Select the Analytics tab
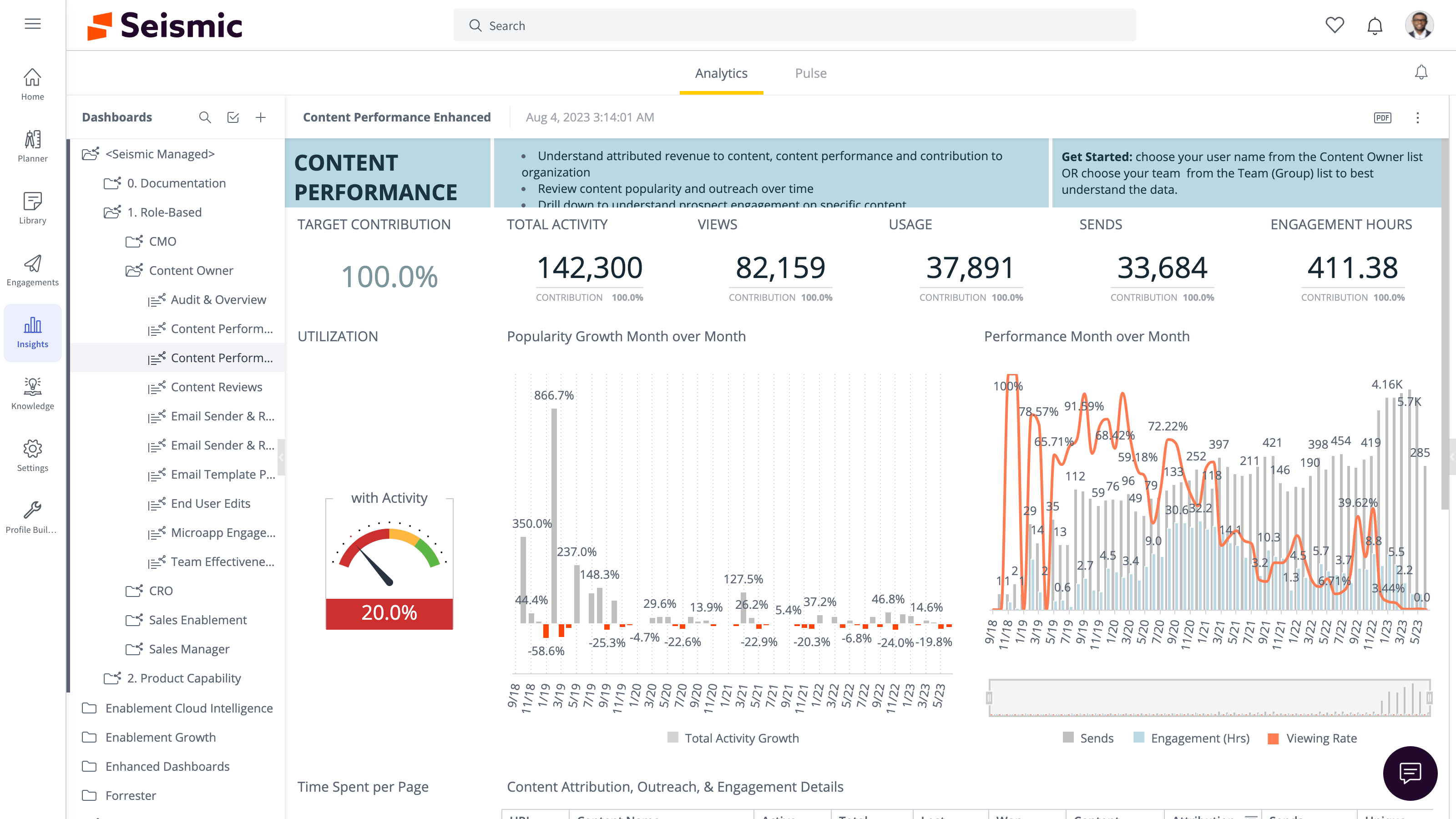Viewport: 1456px width, 819px height. (722, 73)
